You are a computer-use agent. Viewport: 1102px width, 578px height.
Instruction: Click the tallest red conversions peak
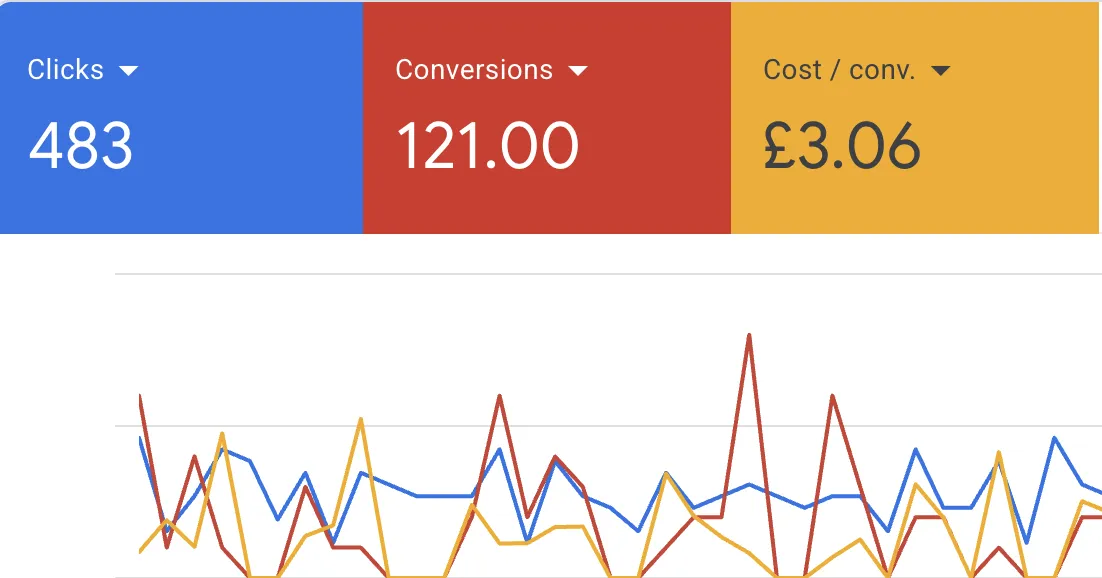coord(749,336)
